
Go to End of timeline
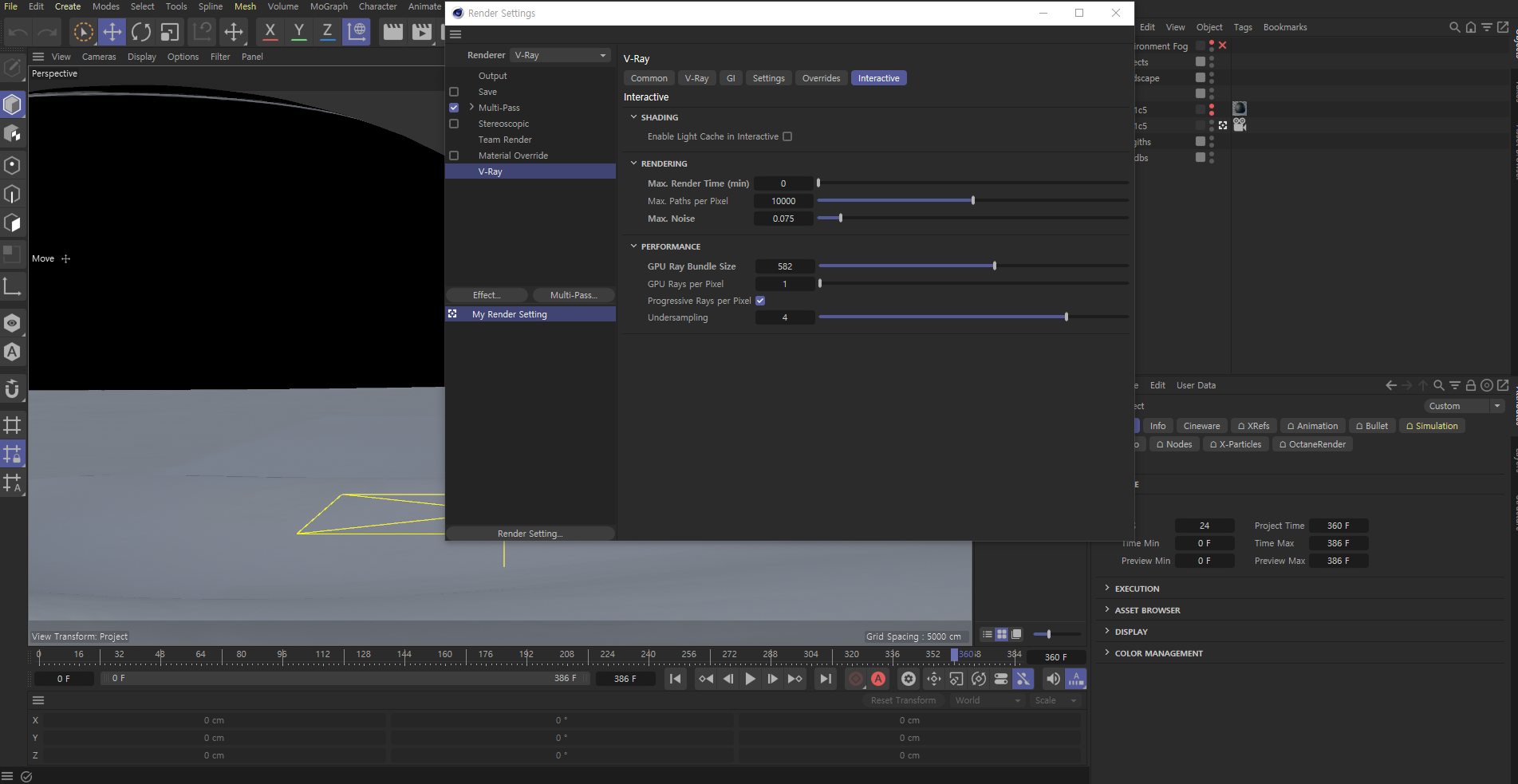[x=826, y=679]
